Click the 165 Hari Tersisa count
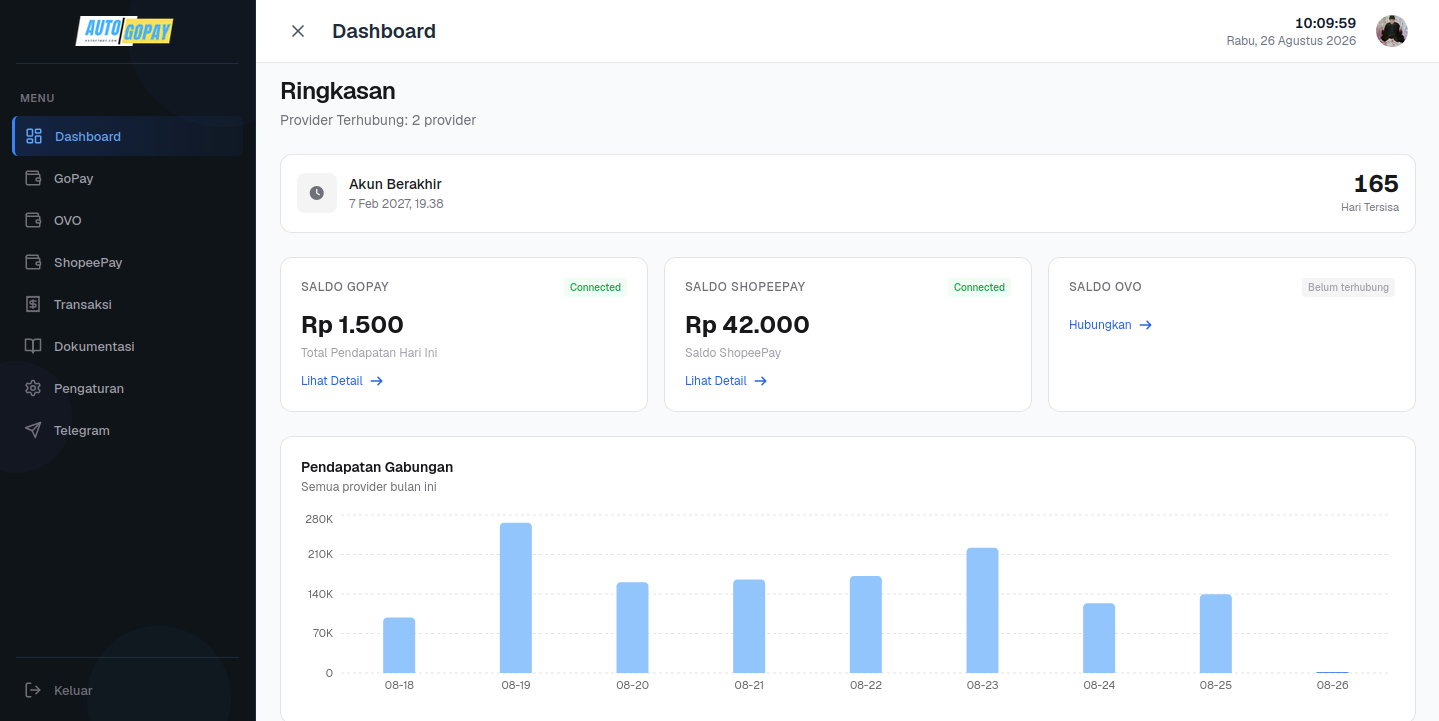The height and width of the screenshot is (721, 1439). 1376,184
